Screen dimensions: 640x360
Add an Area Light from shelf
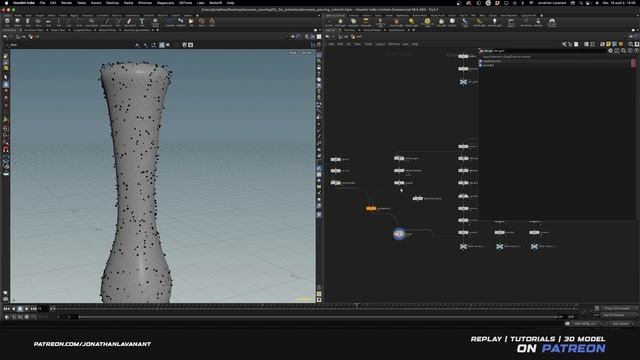366,22
